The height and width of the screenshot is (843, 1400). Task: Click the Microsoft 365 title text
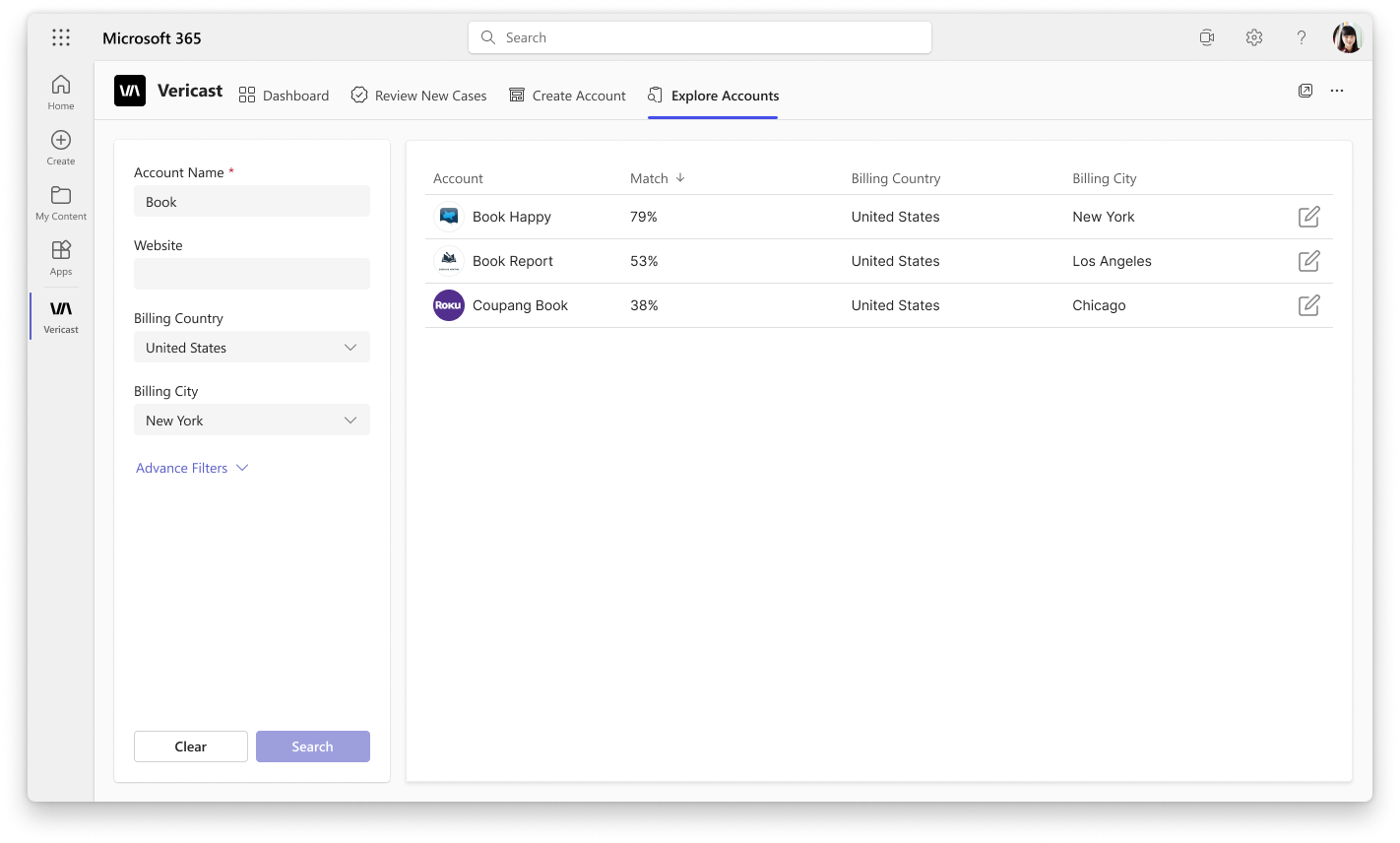pyautogui.click(x=152, y=38)
